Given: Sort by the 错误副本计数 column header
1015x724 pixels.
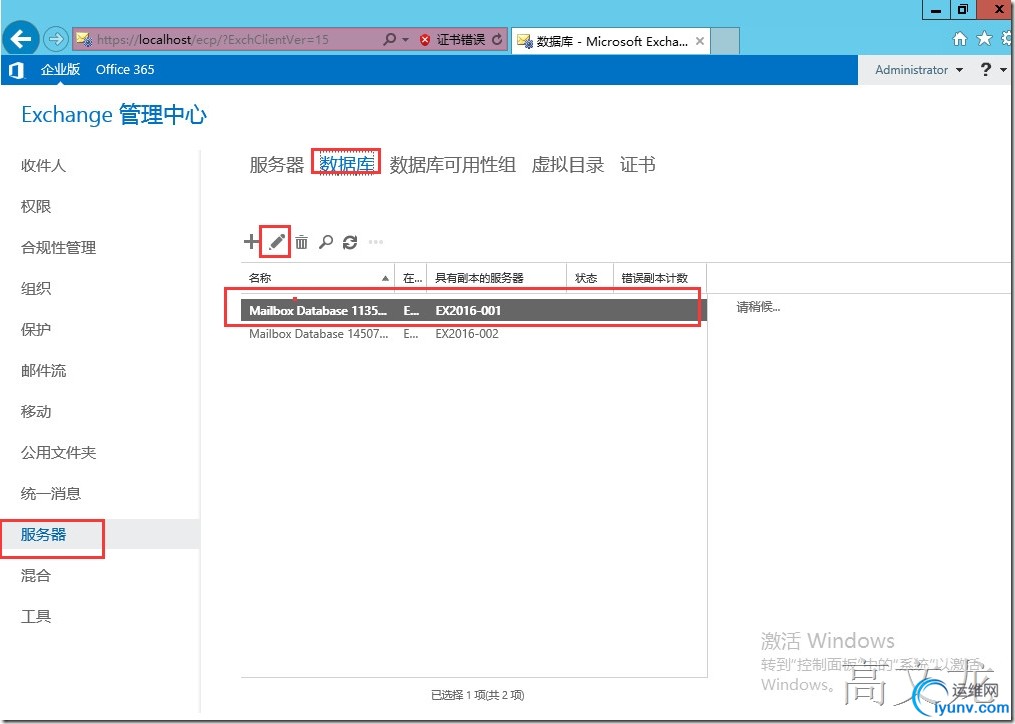Looking at the screenshot, I should 660,278.
